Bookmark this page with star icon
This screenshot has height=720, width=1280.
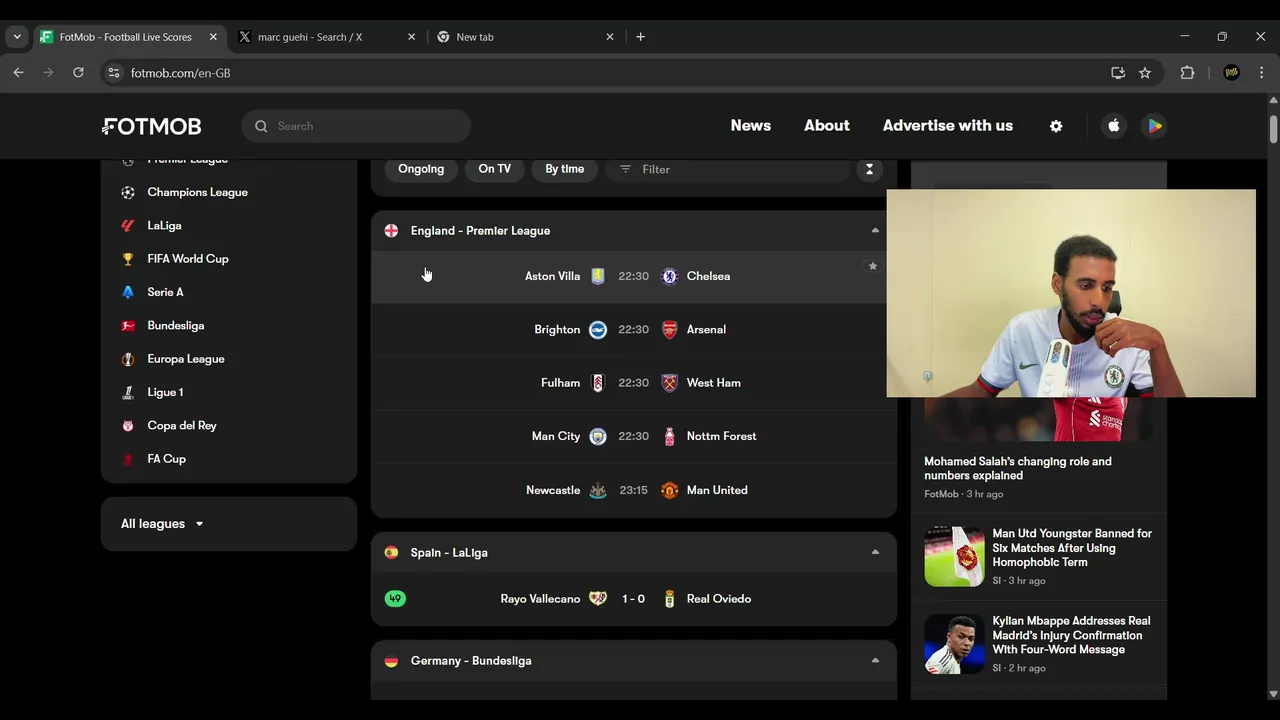tap(1145, 73)
